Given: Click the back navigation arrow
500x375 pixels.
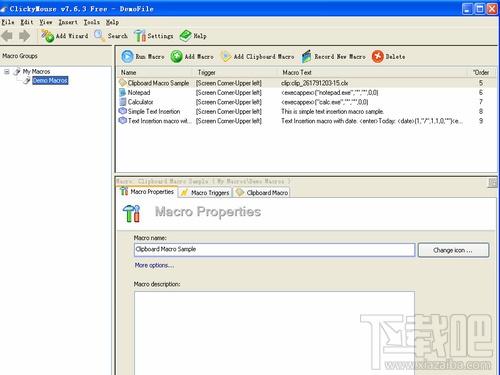Looking at the screenshot, I should [x=7, y=36].
